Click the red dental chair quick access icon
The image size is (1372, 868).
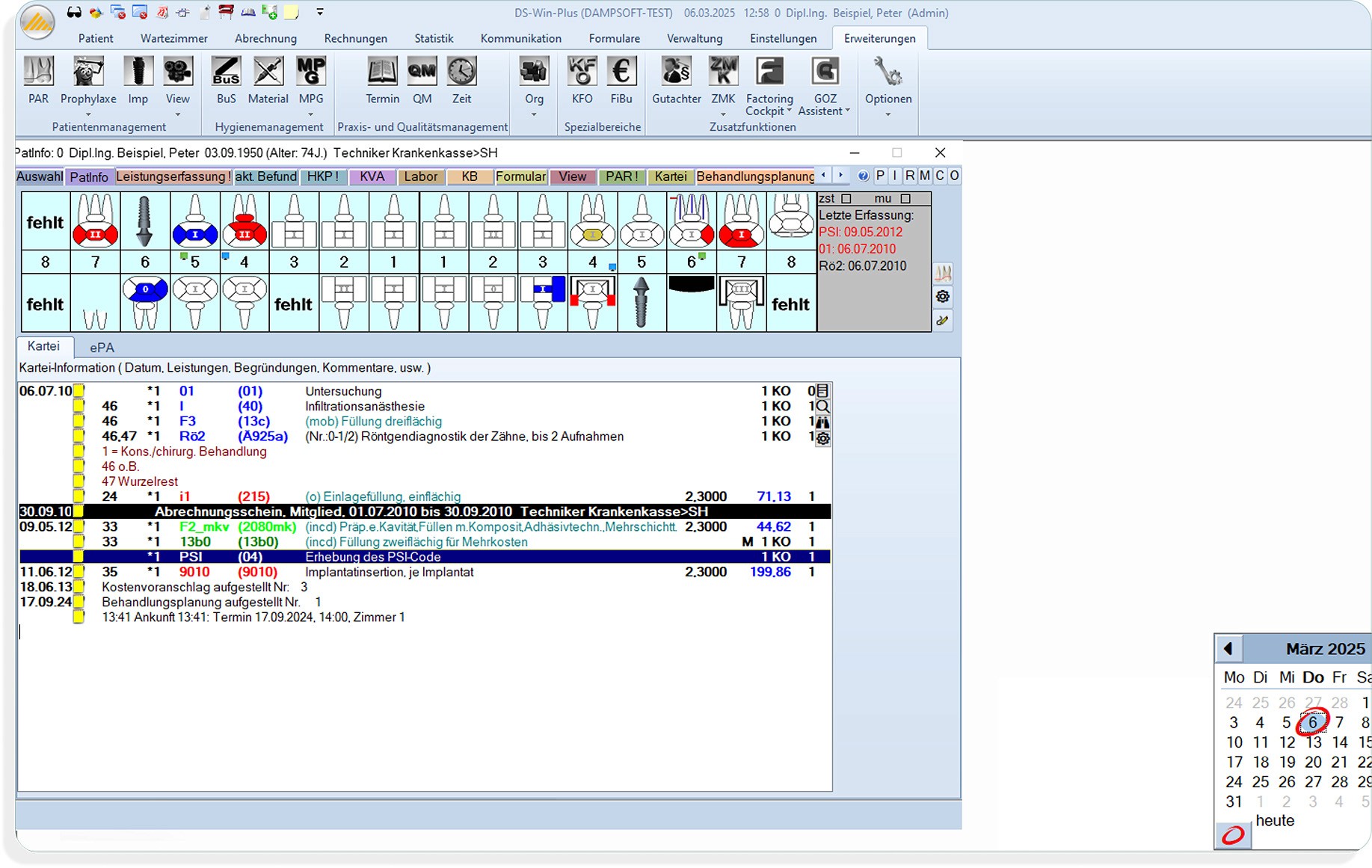point(226,12)
